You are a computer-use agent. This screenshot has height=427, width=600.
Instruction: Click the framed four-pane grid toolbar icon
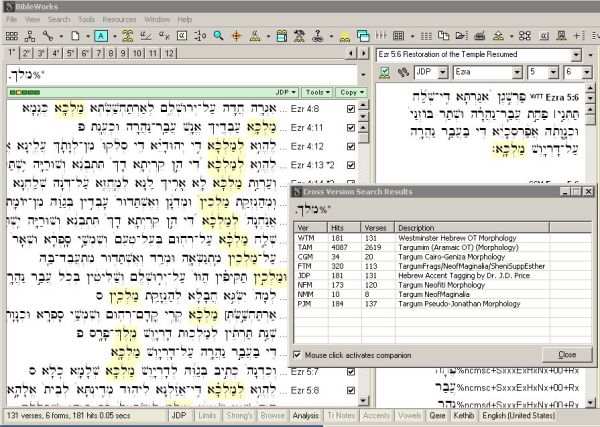[x=398, y=36]
